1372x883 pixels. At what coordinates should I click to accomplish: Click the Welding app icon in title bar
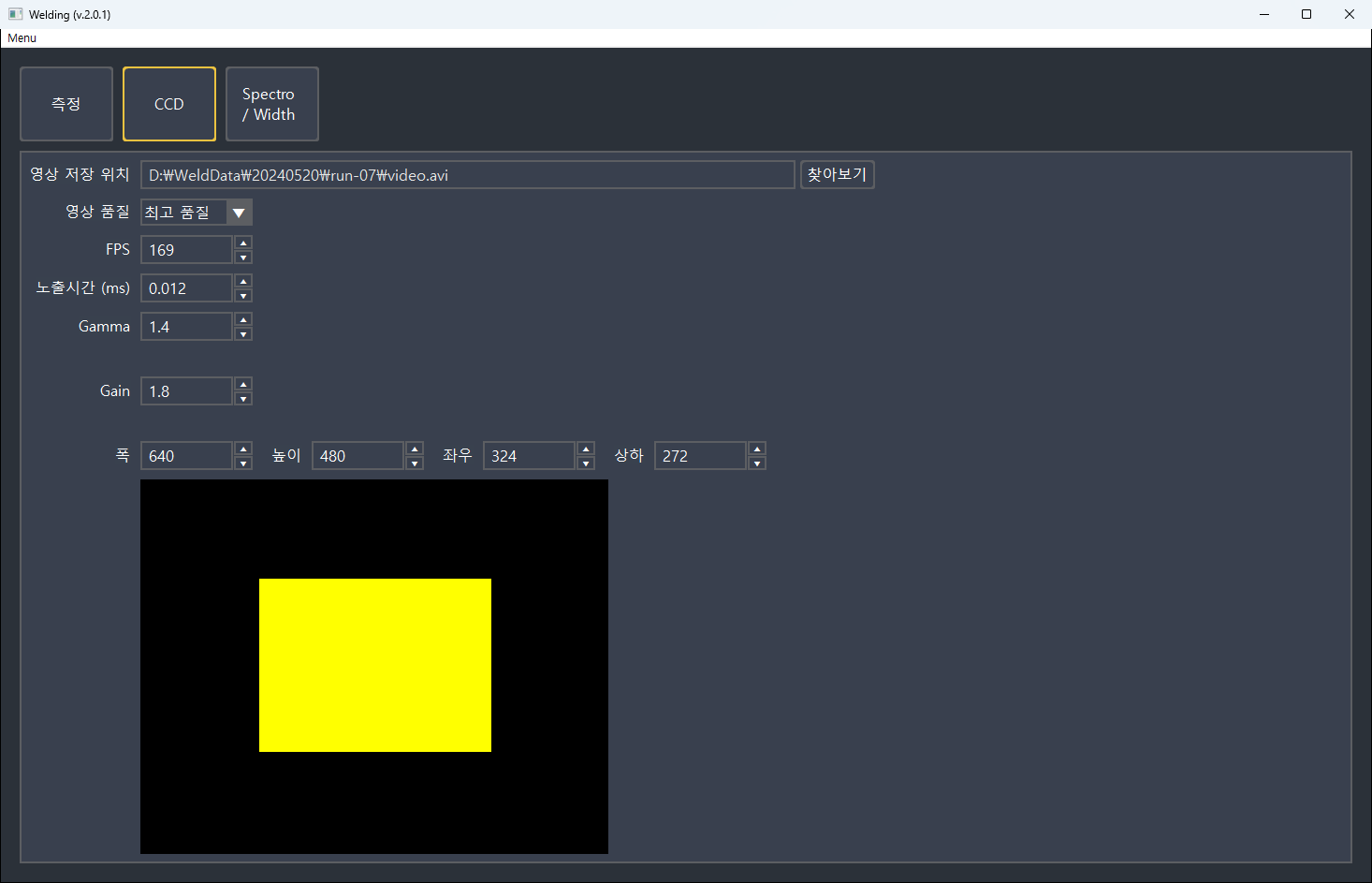click(x=16, y=14)
